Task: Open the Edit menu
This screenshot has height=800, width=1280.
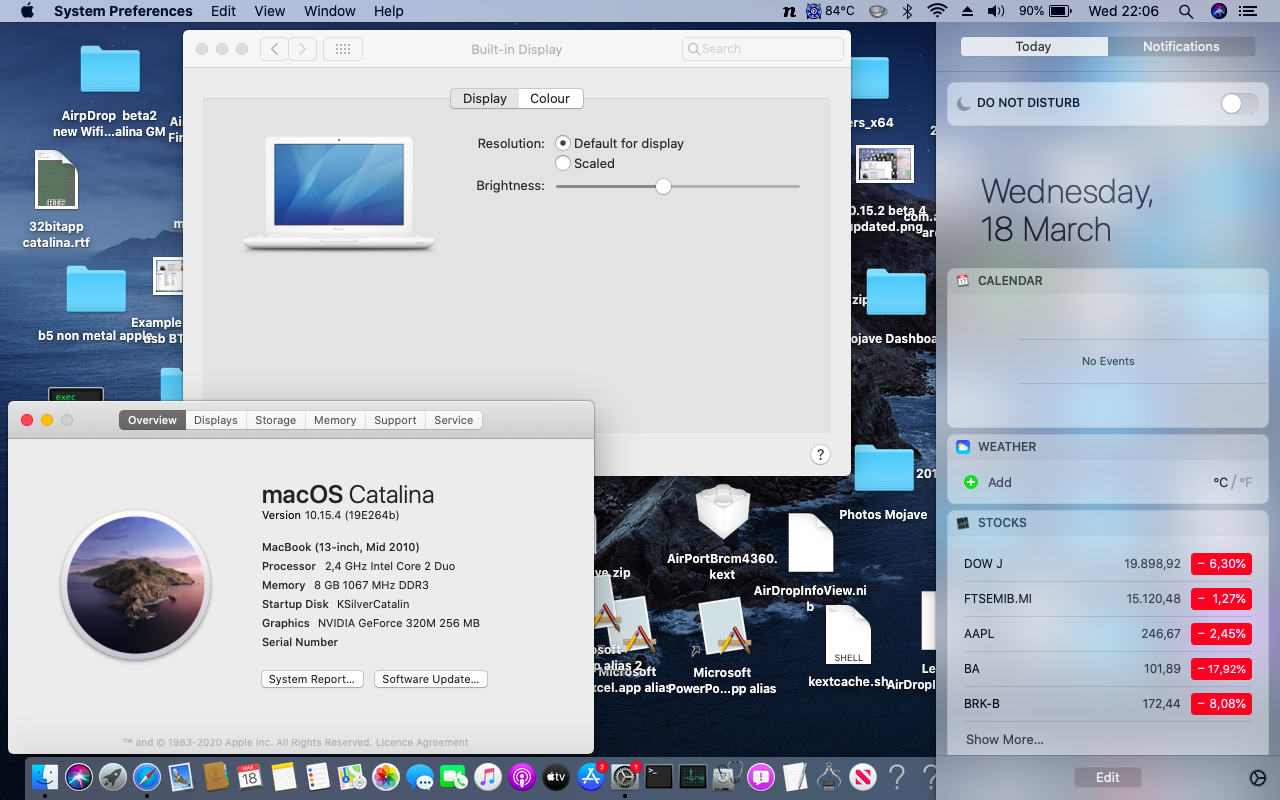Action: click(223, 11)
